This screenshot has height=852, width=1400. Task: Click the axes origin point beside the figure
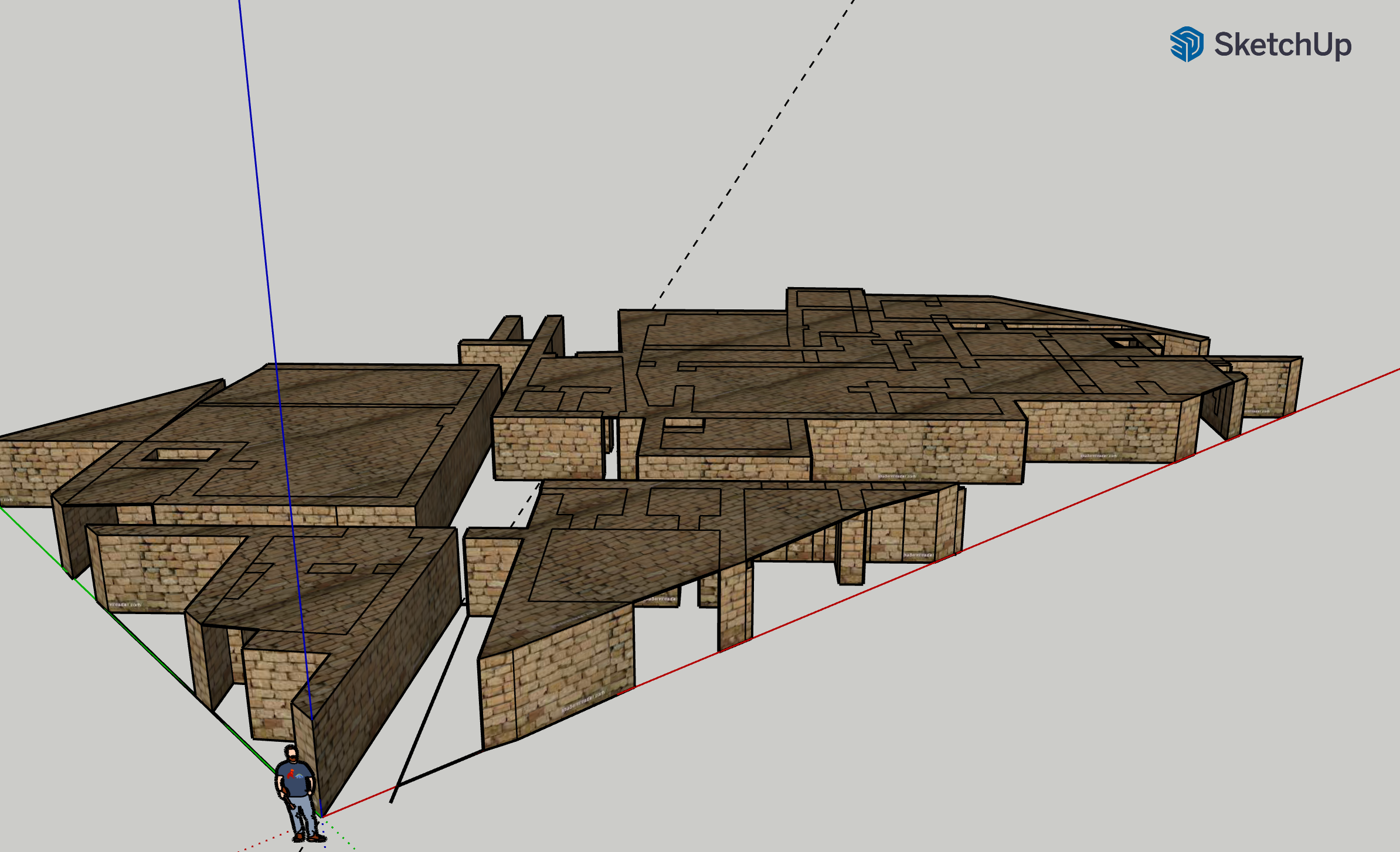pos(322,817)
